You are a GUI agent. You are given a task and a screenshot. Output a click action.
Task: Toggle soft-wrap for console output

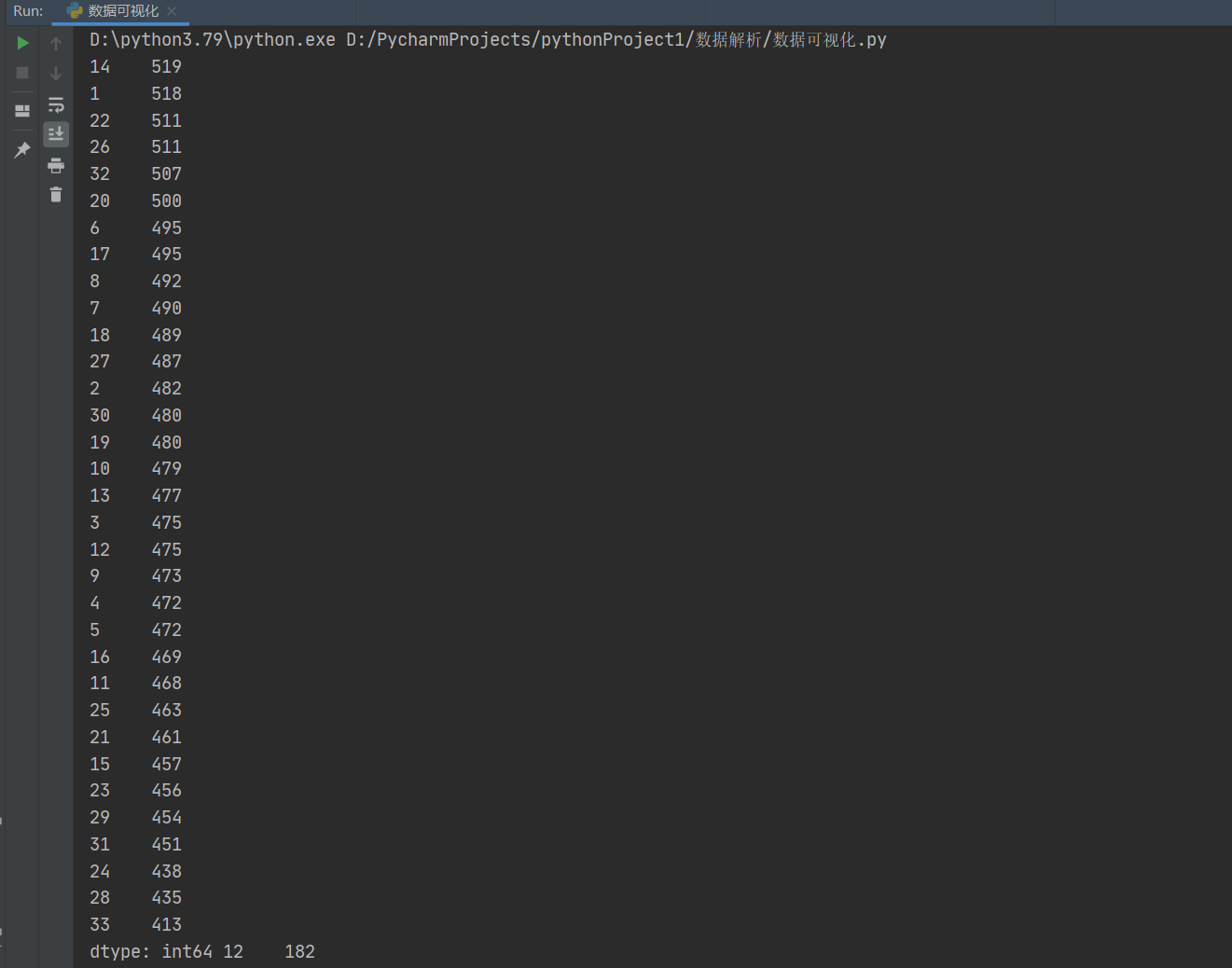[56, 104]
